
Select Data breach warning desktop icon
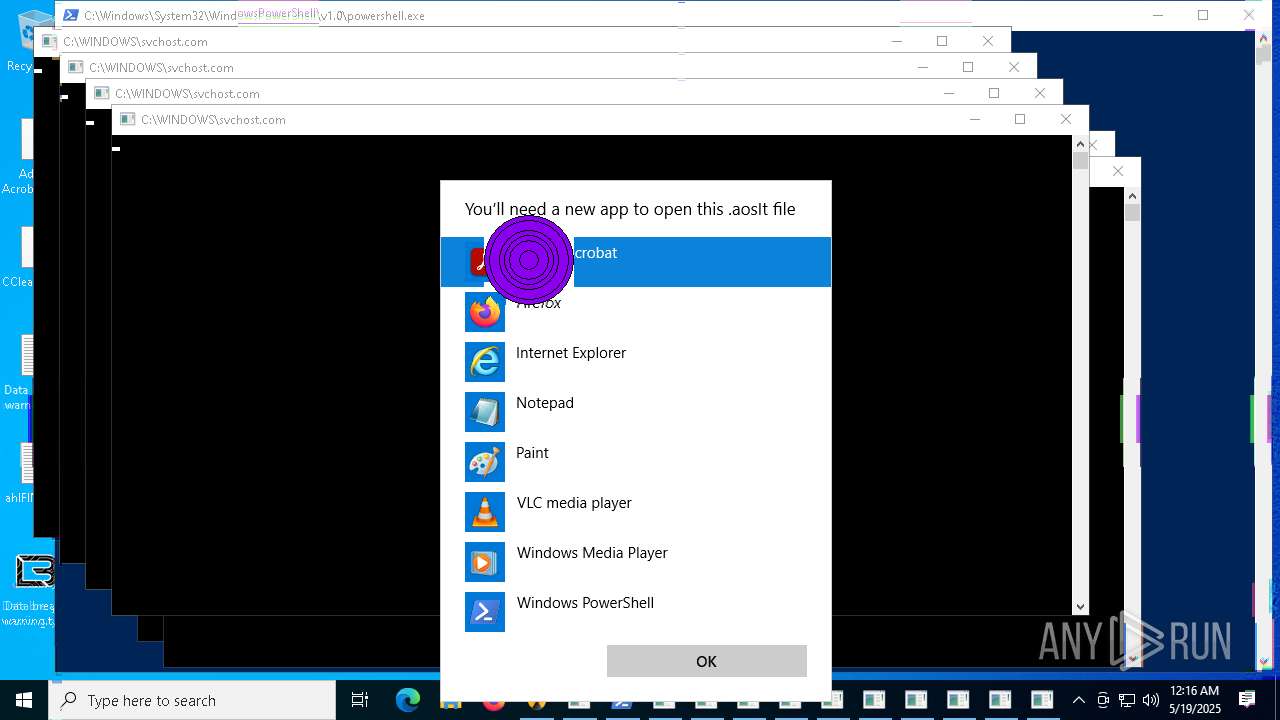pyautogui.click(x=27, y=590)
